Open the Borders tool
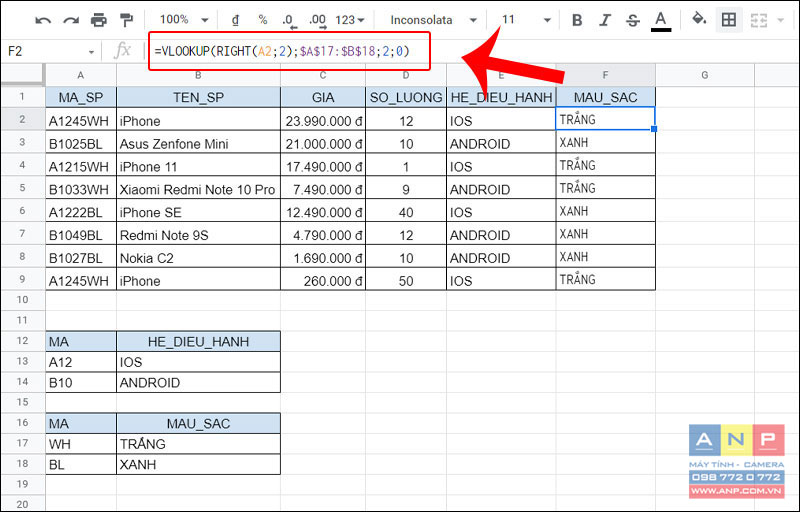The image size is (800, 512). tap(729, 20)
